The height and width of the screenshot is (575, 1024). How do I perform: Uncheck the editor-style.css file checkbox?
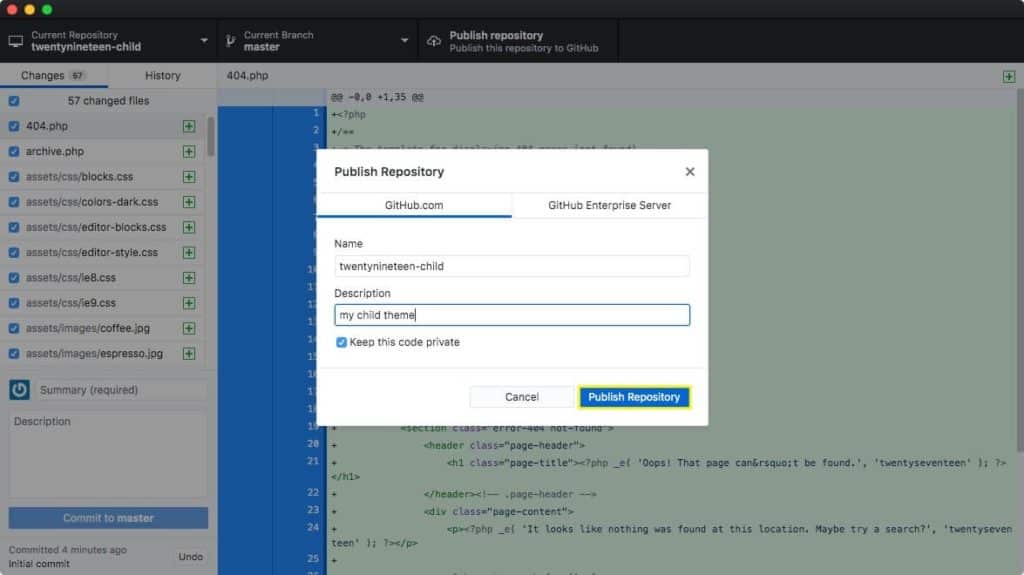[14, 252]
